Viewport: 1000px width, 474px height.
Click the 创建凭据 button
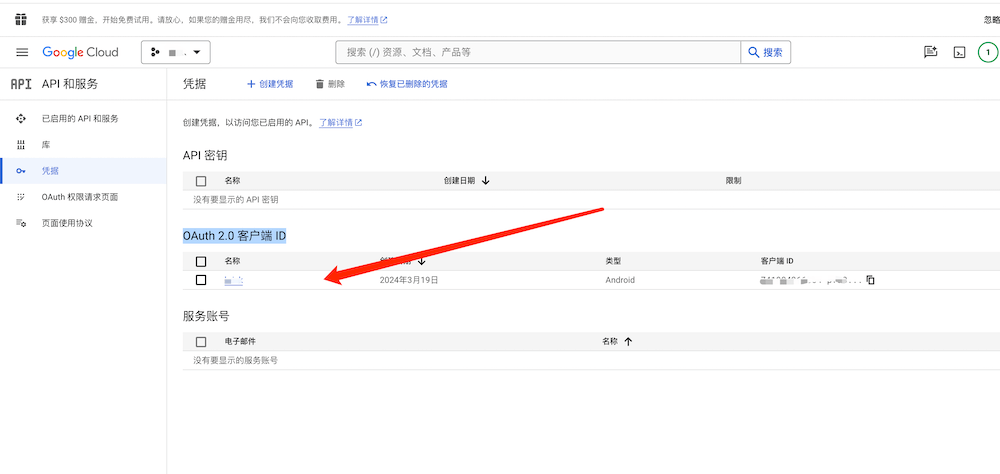[x=270, y=84]
